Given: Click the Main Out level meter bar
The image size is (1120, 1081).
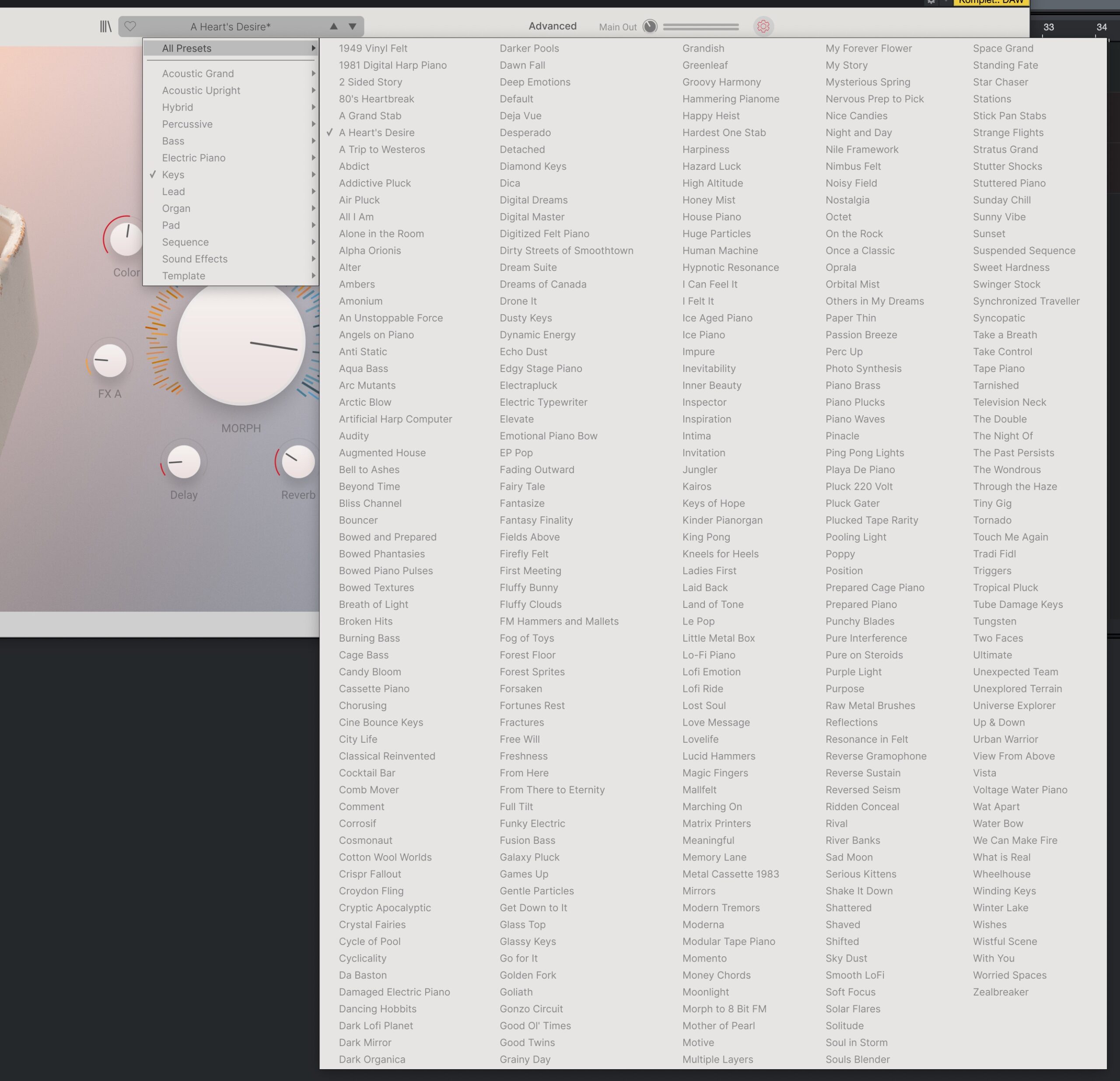Looking at the screenshot, I should (x=700, y=27).
